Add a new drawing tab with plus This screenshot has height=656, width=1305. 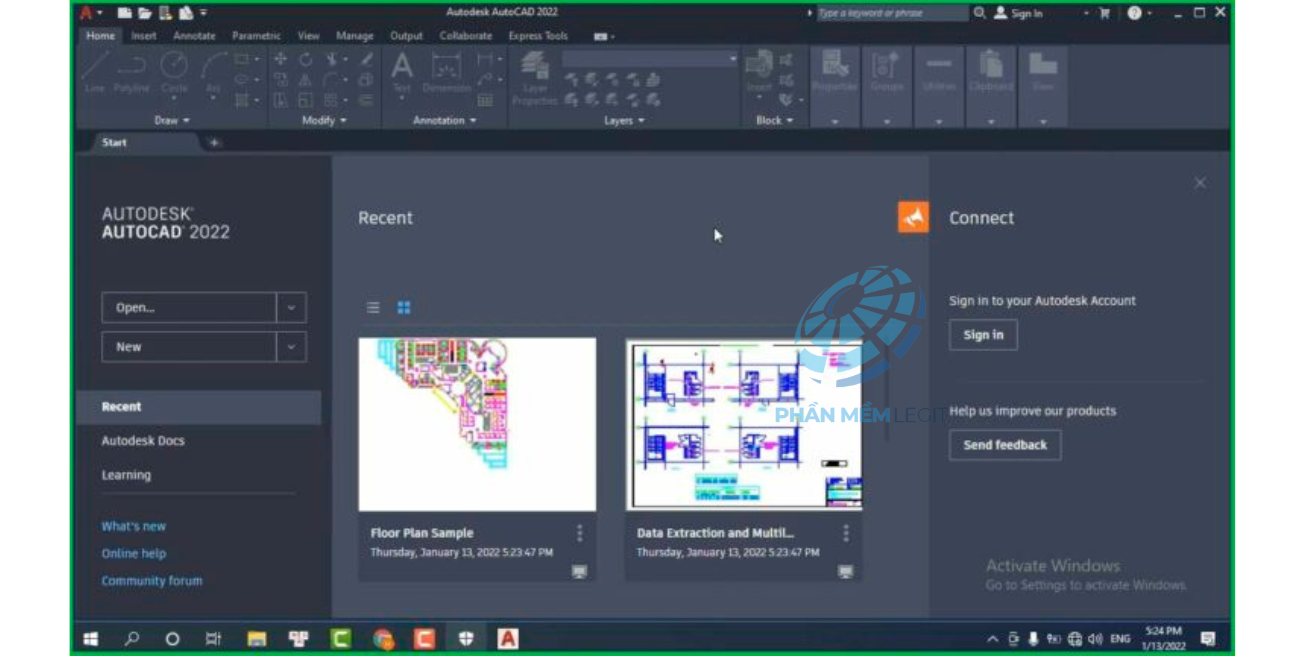[214, 143]
